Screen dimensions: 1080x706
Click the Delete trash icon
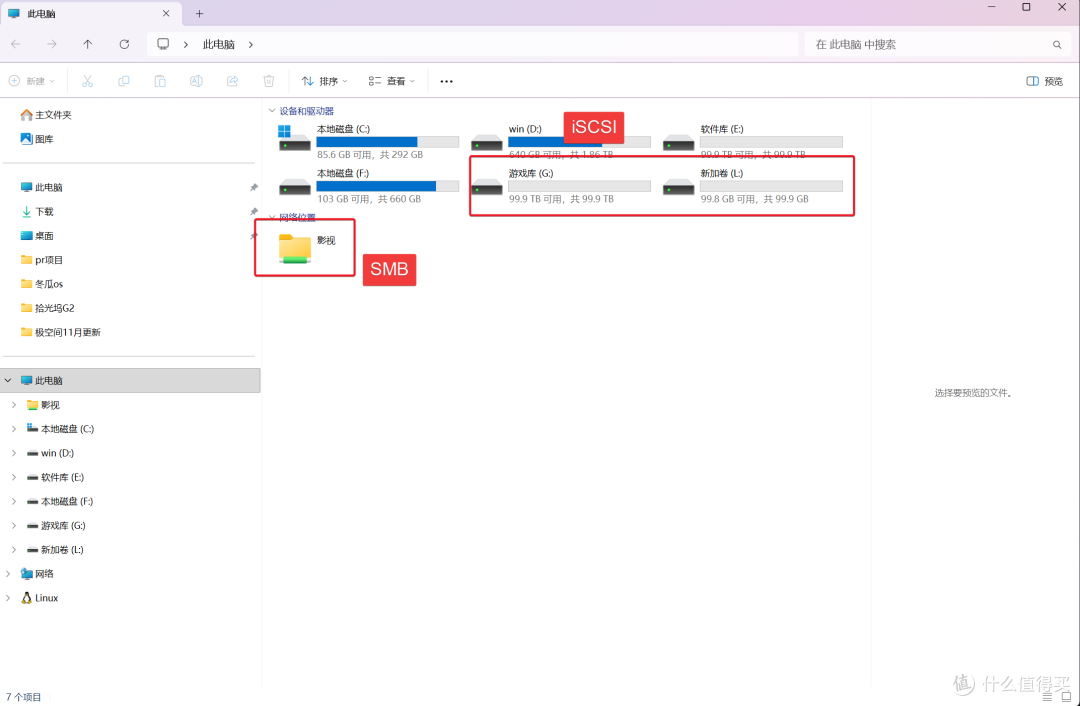269,81
